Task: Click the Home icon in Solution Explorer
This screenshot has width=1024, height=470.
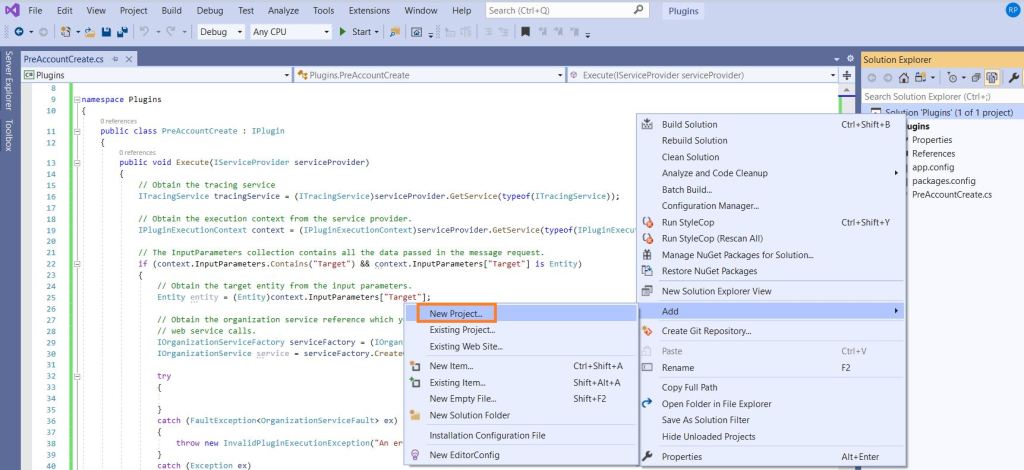Action: [904, 77]
